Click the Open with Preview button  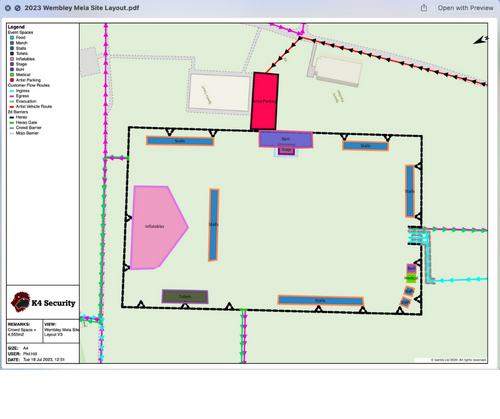(465, 8)
